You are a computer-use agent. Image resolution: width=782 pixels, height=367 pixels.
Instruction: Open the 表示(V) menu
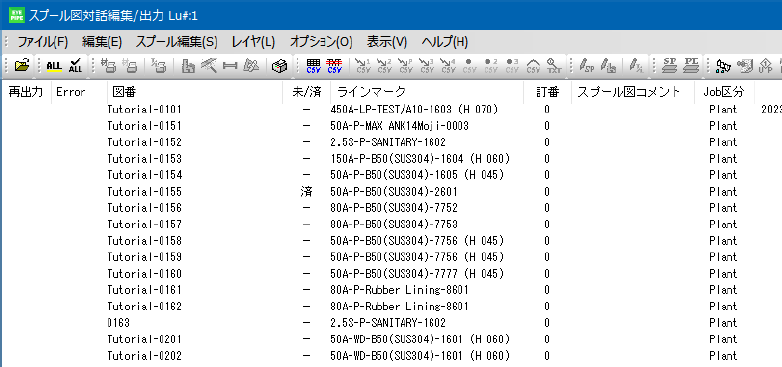(387, 42)
